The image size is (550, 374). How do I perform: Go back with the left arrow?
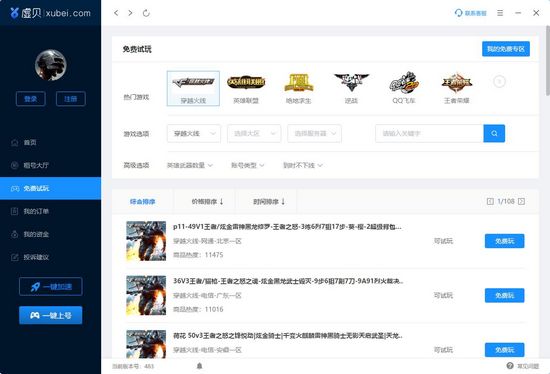click(116, 13)
